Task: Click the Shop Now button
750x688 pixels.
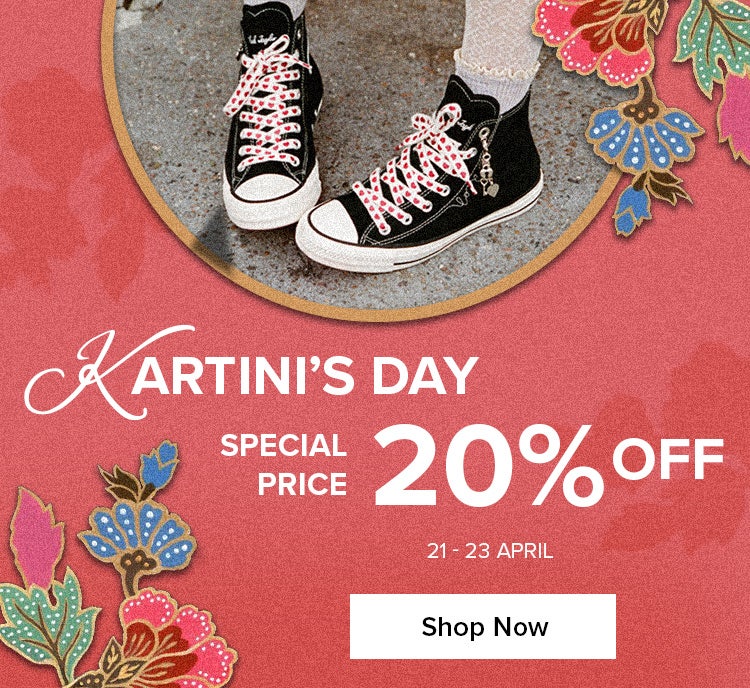Action: 483,626
